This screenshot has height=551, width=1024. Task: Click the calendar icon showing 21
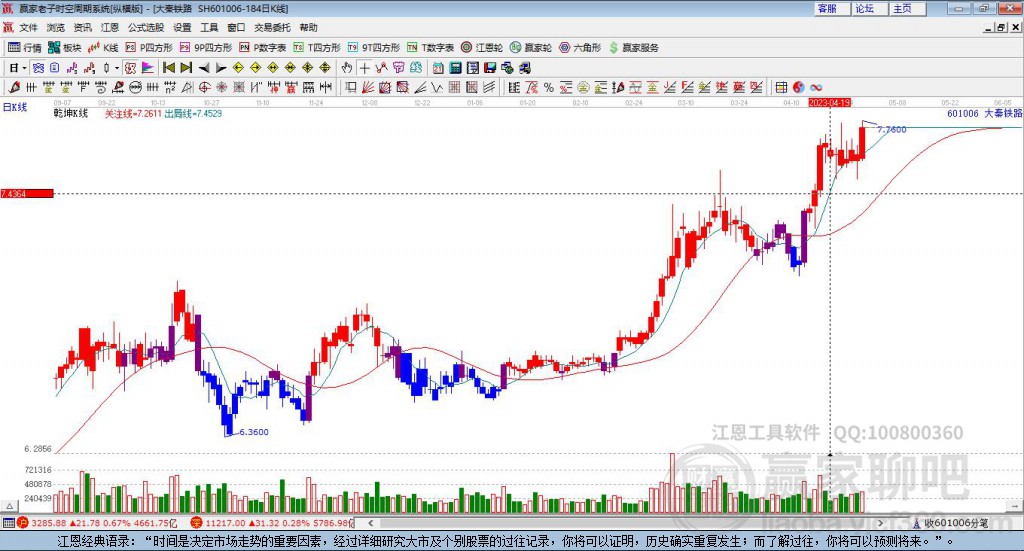(x=438, y=68)
